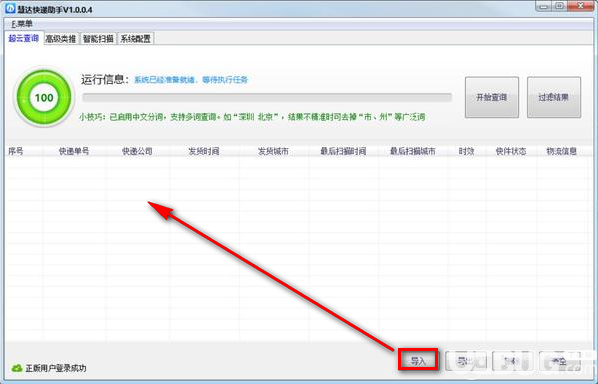Select the 最后扫描时间 column header

tap(343, 151)
